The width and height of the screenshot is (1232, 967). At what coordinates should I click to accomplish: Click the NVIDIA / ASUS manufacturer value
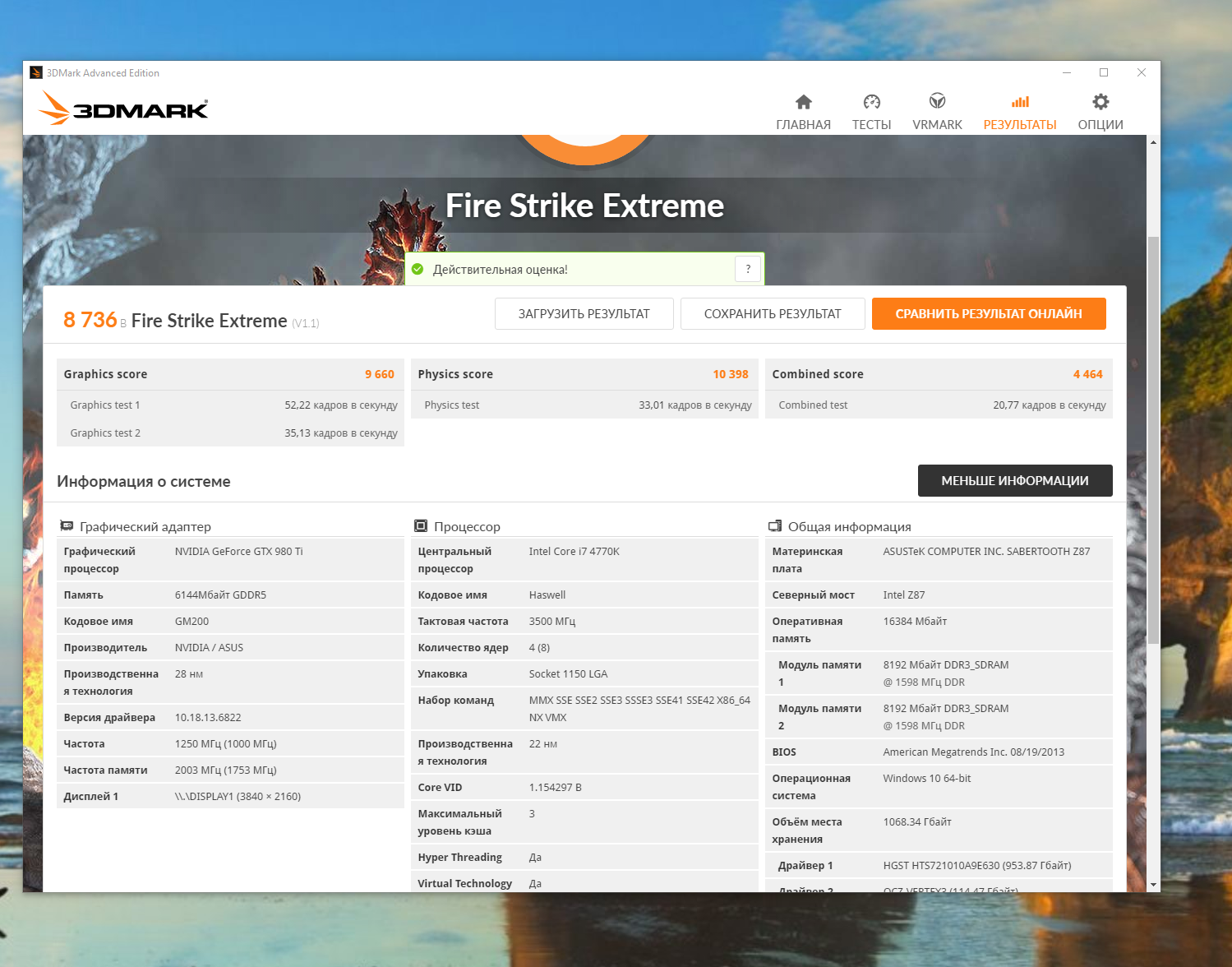pyautogui.click(x=209, y=648)
